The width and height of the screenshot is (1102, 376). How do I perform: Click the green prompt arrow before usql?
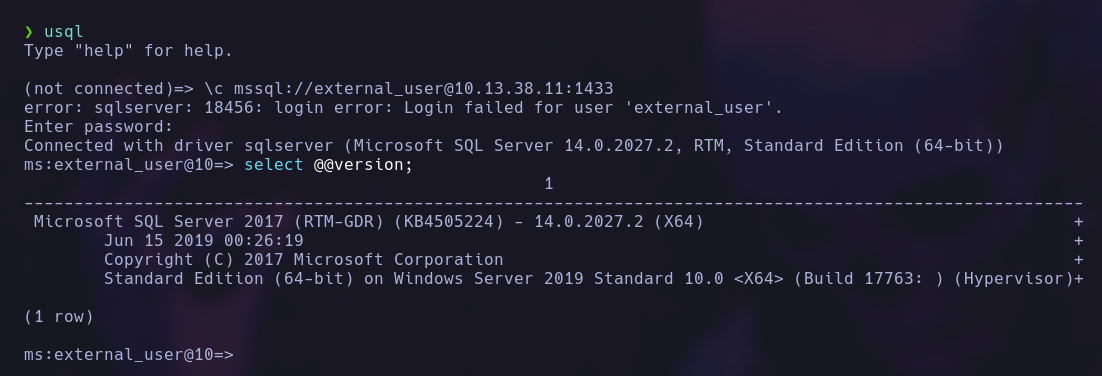[29, 32]
